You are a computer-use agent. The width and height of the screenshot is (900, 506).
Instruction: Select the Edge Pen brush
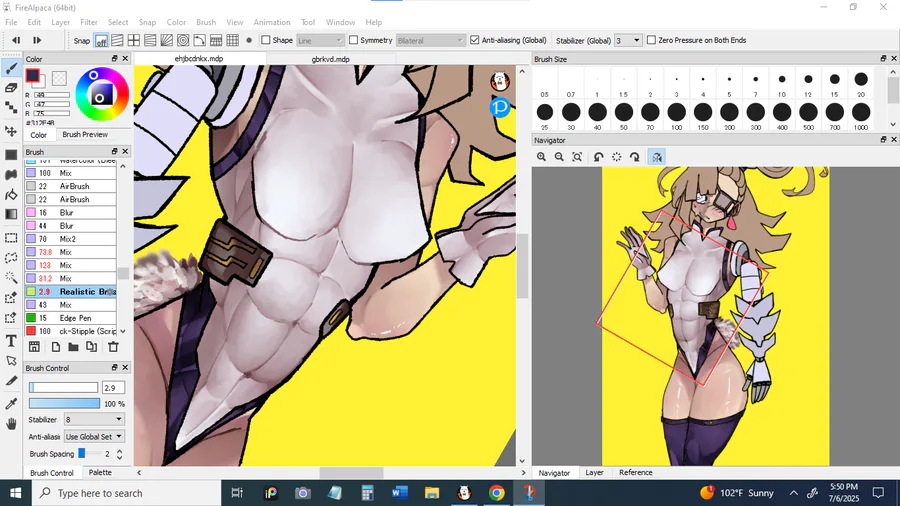click(x=71, y=318)
